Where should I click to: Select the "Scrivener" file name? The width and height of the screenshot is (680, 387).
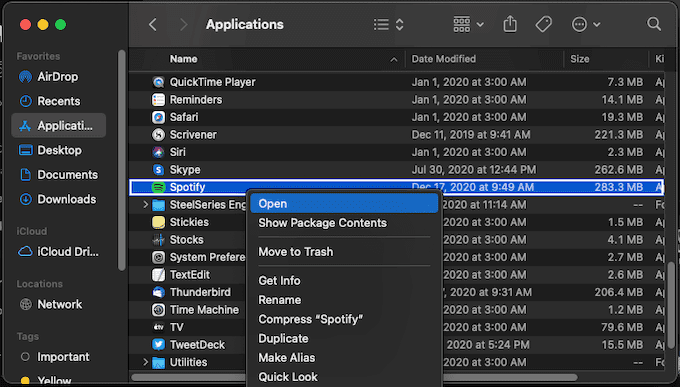(x=193, y=134)
